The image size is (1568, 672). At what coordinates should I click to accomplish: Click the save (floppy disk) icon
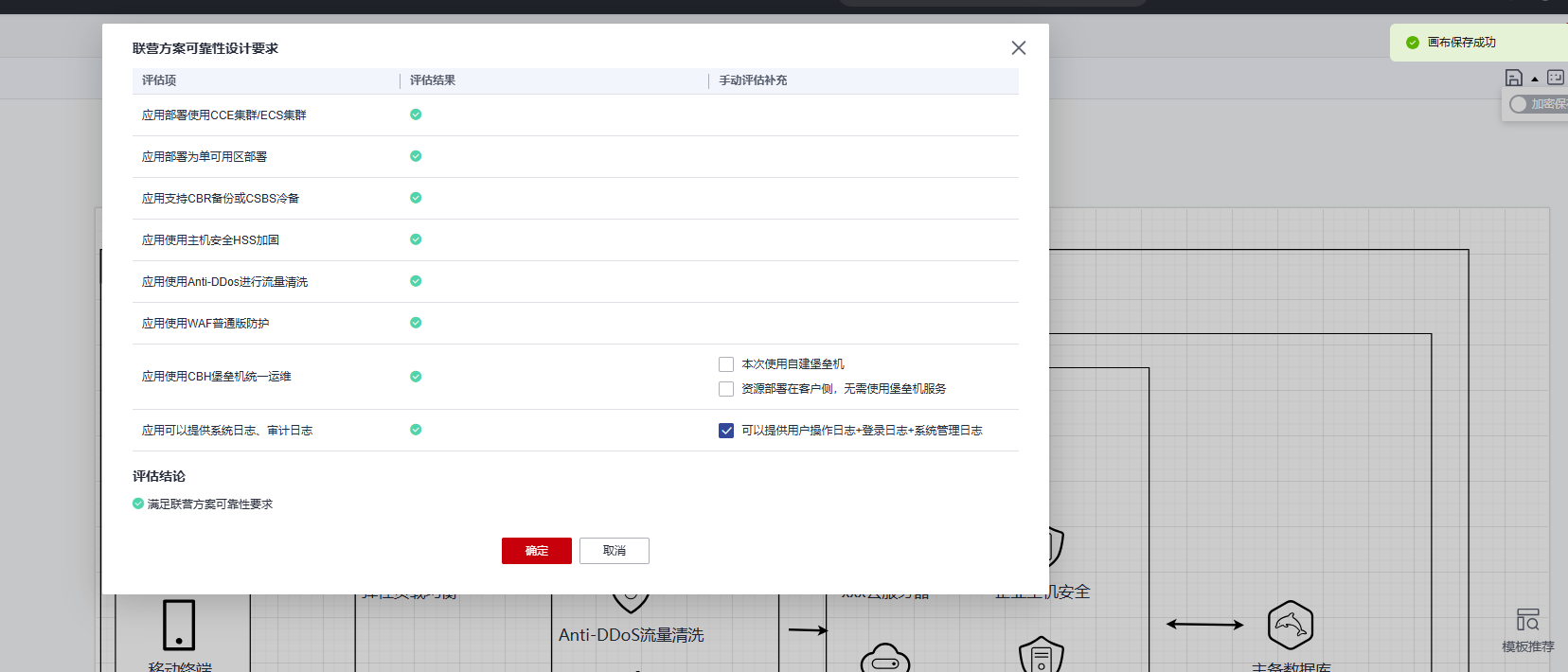point(1514,78)
